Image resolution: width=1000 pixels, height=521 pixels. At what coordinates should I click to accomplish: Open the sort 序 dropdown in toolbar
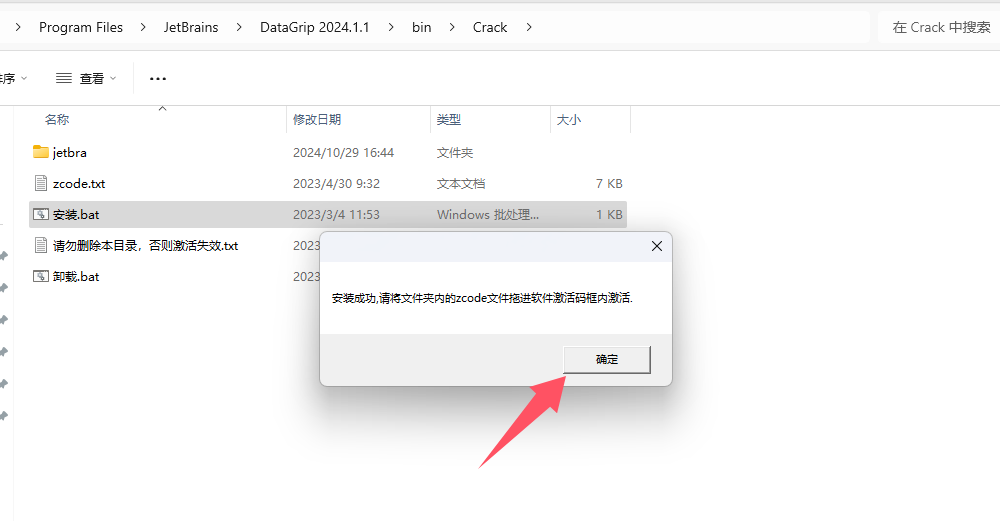[13, 78]
